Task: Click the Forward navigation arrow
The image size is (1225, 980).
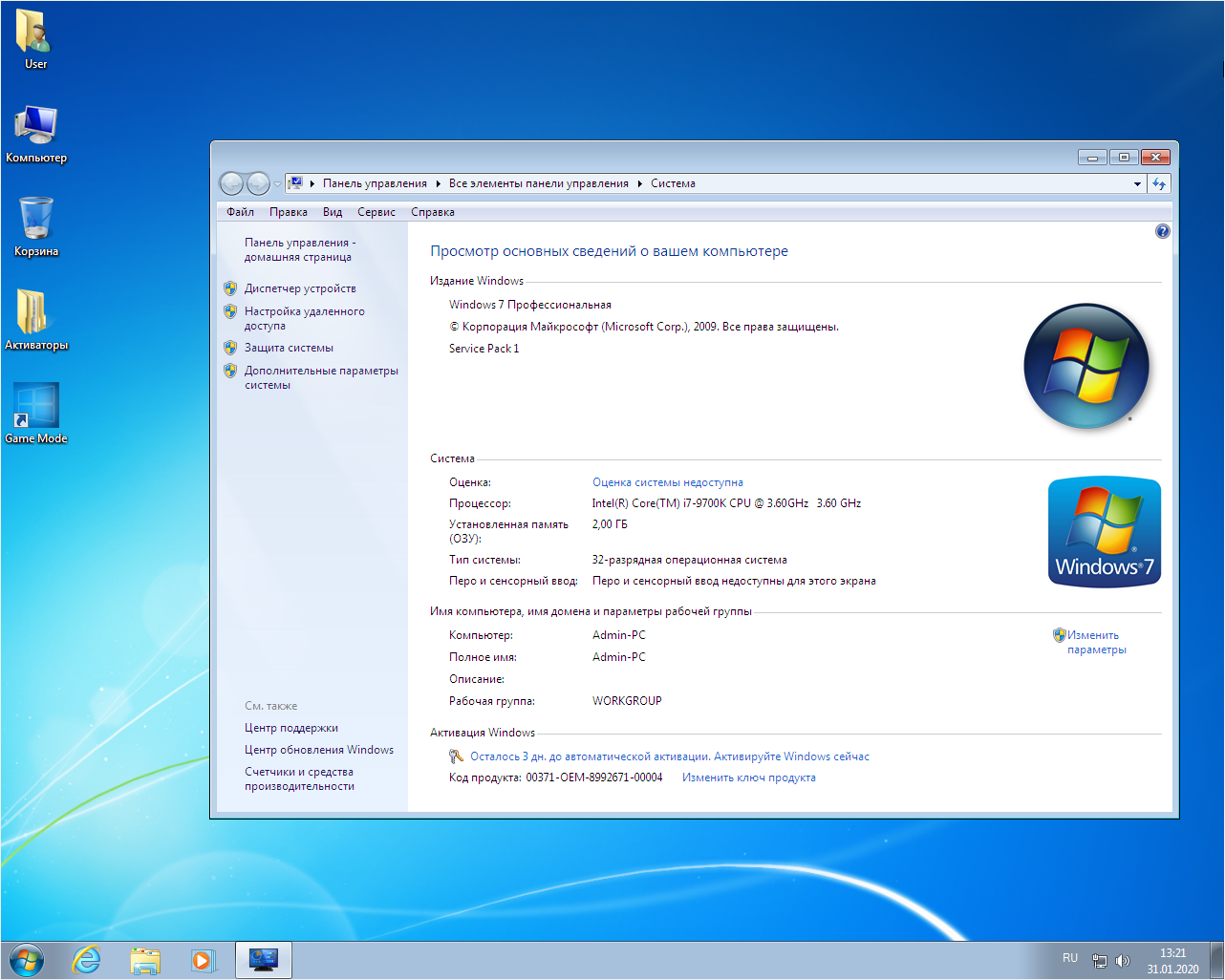Action: click(258, 183)
